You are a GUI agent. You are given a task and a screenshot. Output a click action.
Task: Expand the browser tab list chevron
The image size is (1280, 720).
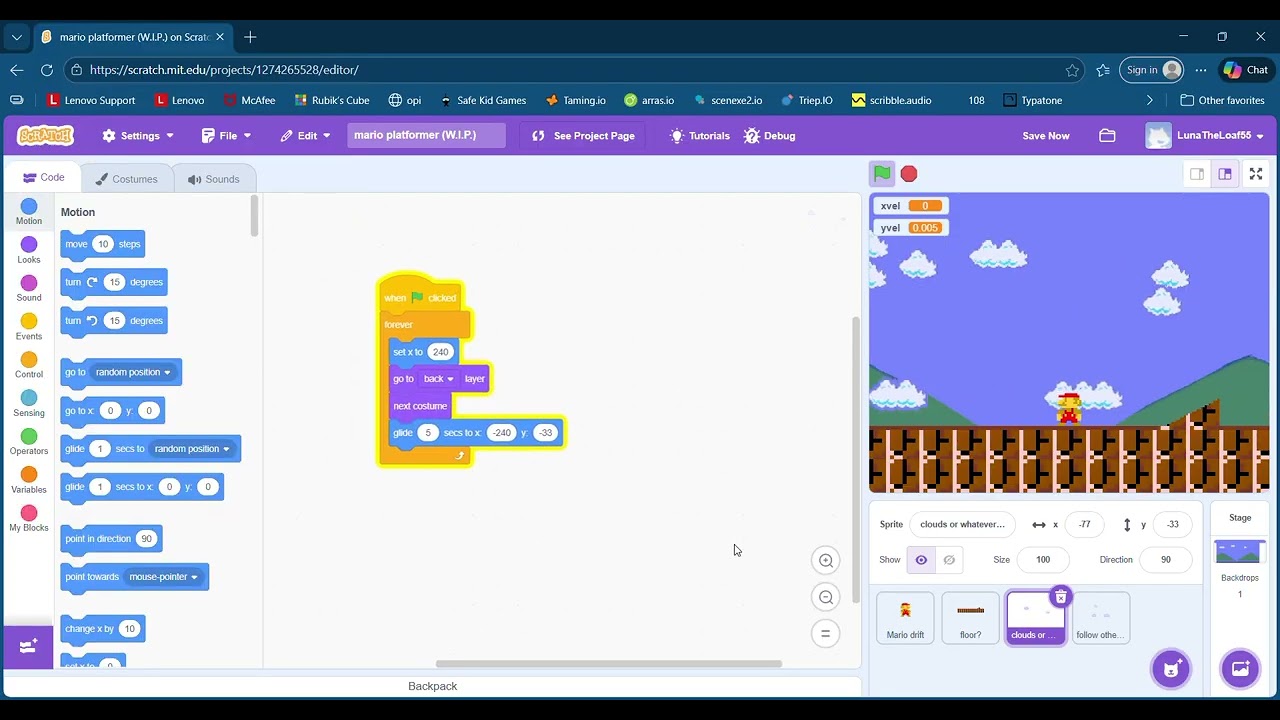tap(17, 37)
